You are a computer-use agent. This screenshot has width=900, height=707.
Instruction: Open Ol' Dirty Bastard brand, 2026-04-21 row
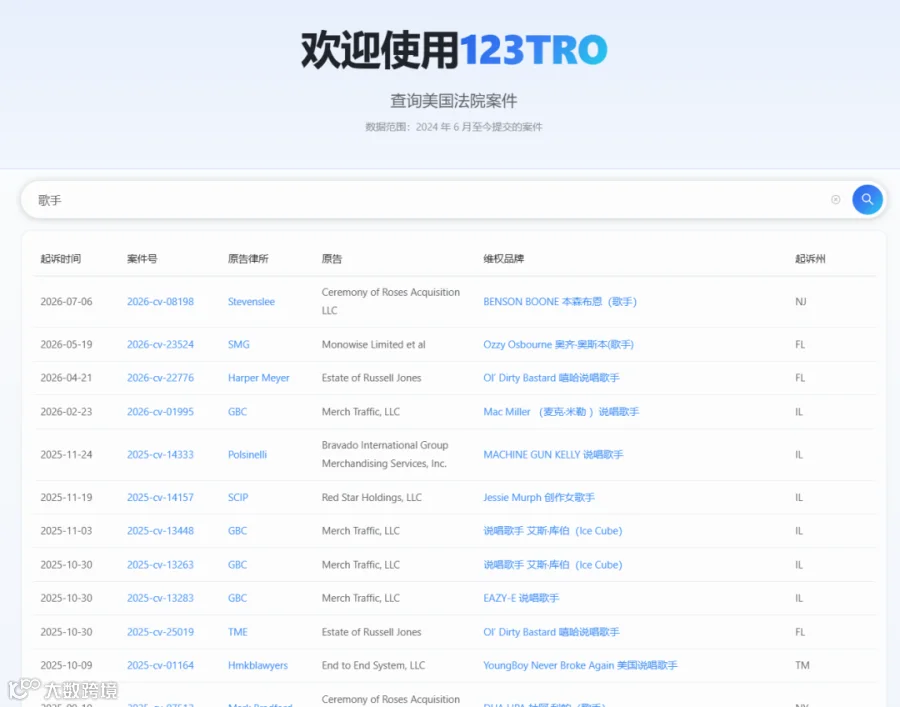[x=551, y=378]
